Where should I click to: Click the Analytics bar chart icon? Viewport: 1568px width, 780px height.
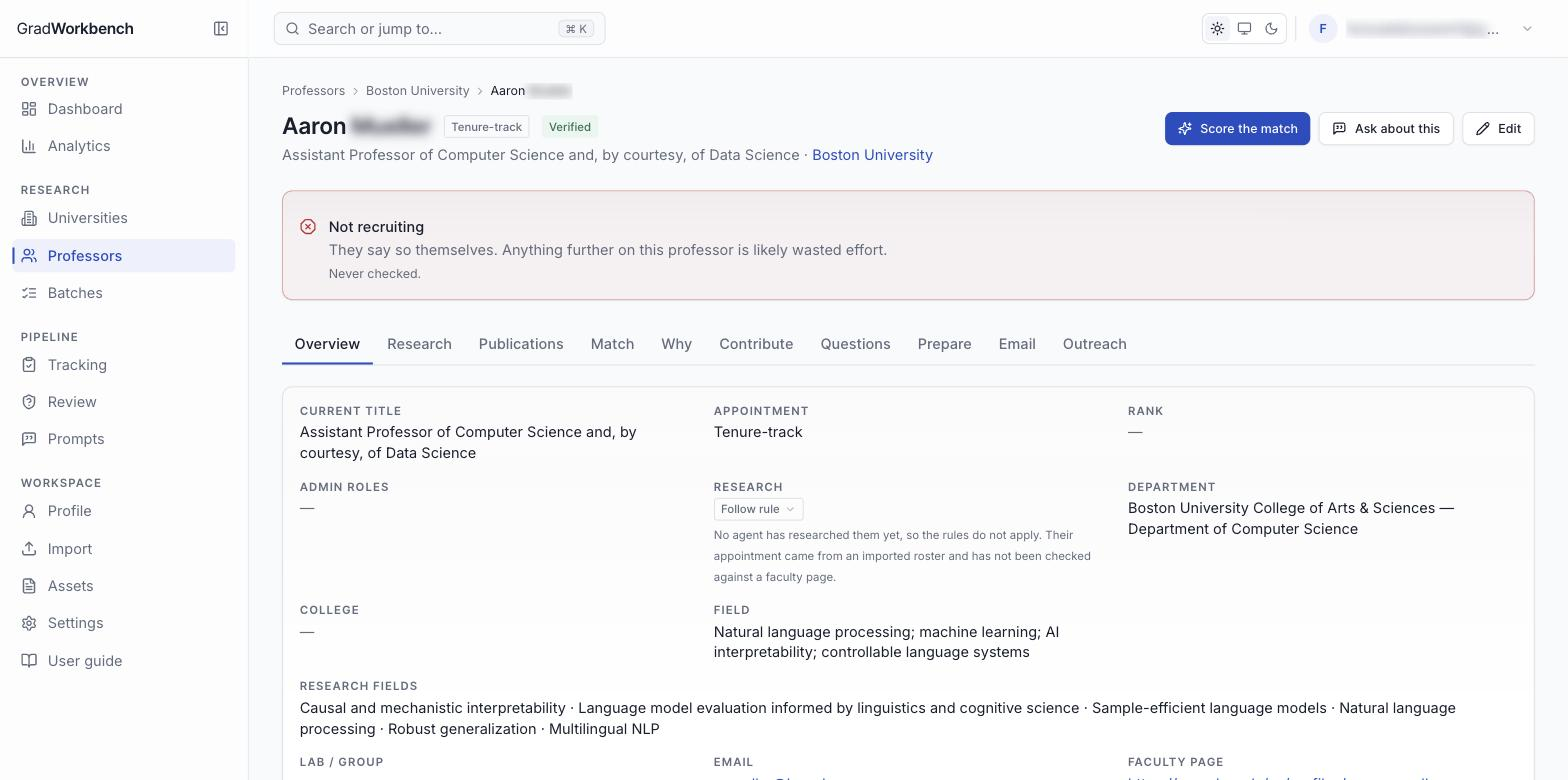(29, 146)
